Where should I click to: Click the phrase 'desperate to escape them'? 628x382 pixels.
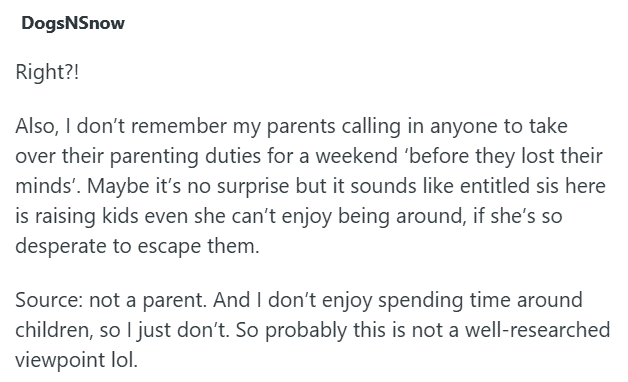click(x=137, y=246)
